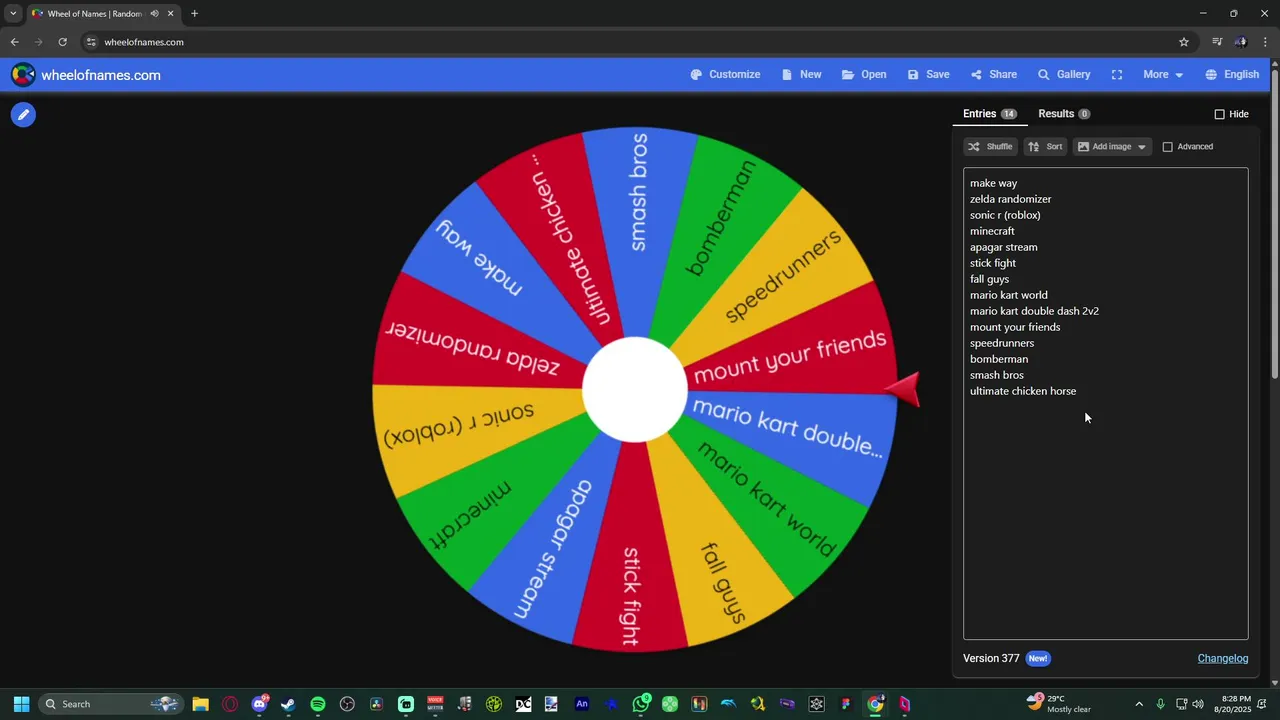Click the blue pencil edit icon
The height and width of the screenshot is (720, 1280).
[23, 115]
